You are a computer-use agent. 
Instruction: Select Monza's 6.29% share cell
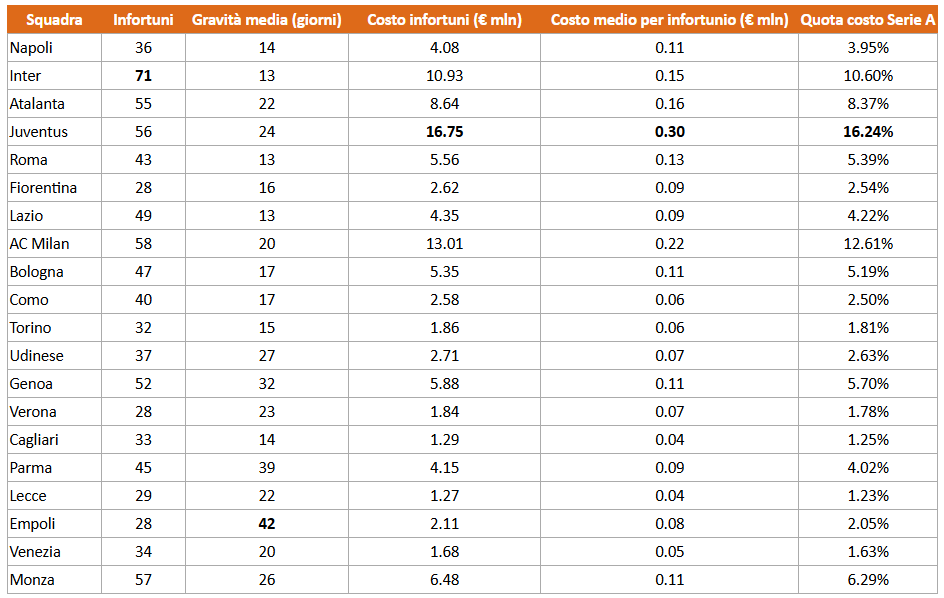click(x=867, y=580)
